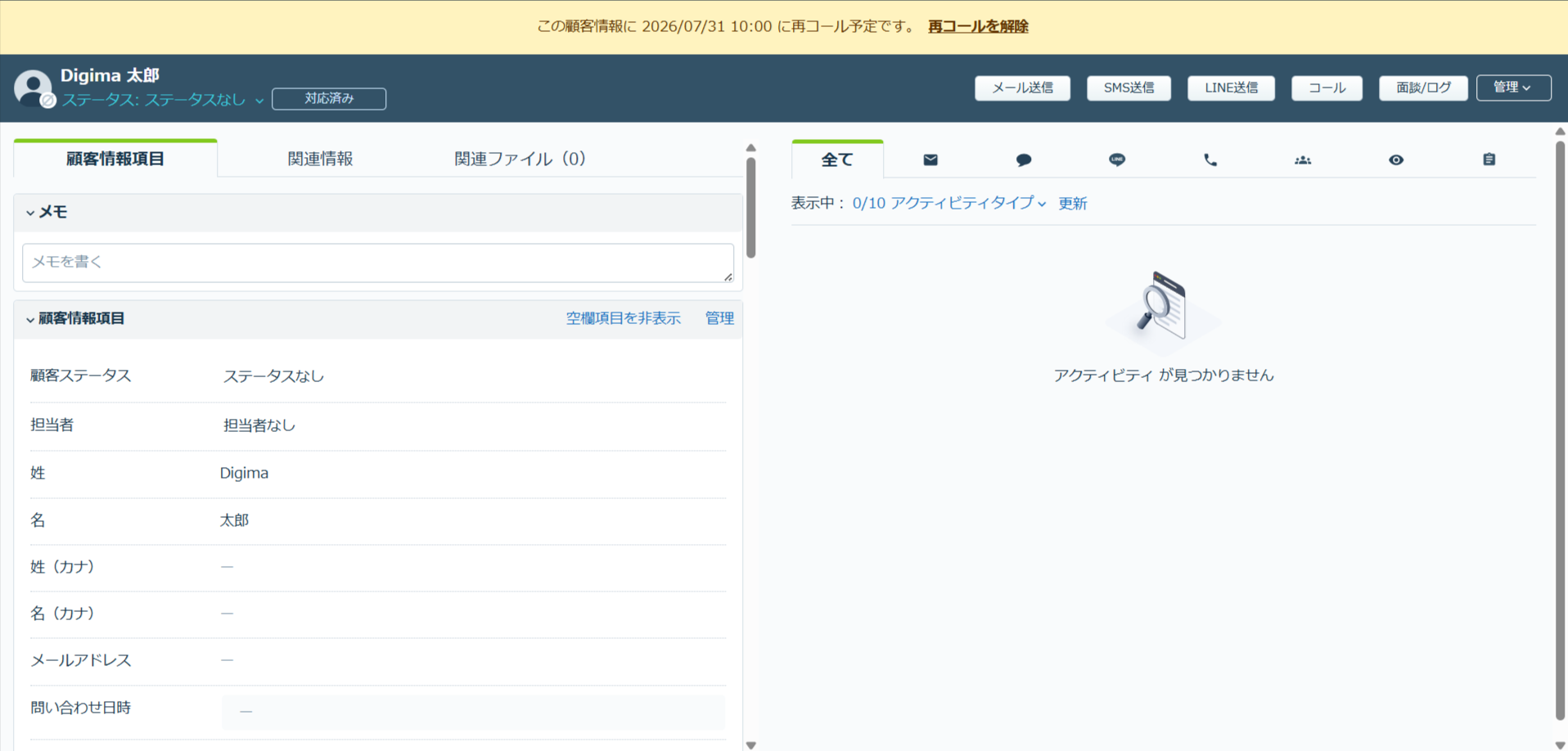
Task: Click 再コールを解除 link in banner
Action: click(978, 26)
